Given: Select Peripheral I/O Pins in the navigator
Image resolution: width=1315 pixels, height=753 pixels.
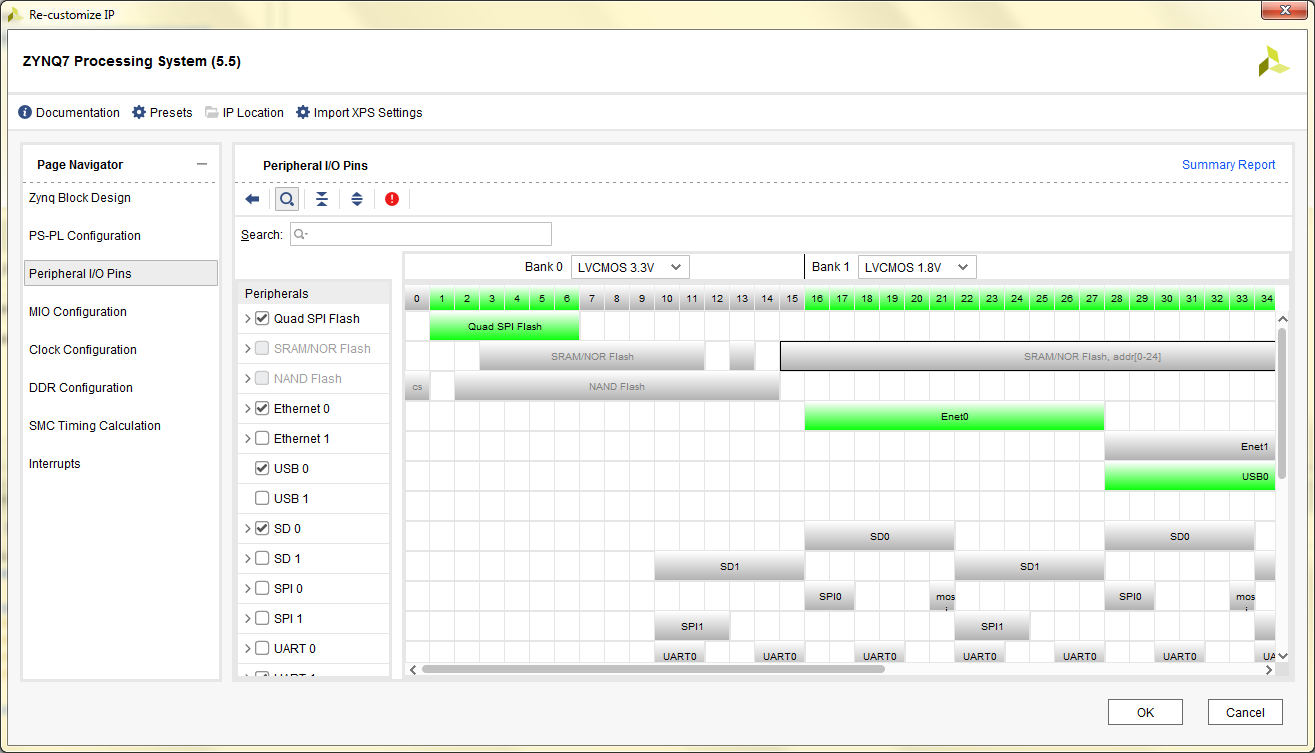Looking at the screenshot, I should click(x=120, y=274).
